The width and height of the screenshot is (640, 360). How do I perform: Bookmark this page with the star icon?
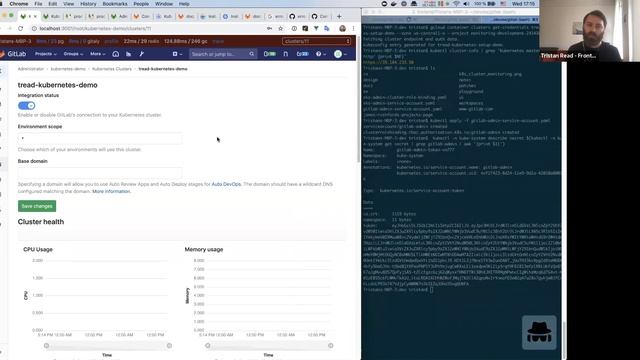[280, 29]
